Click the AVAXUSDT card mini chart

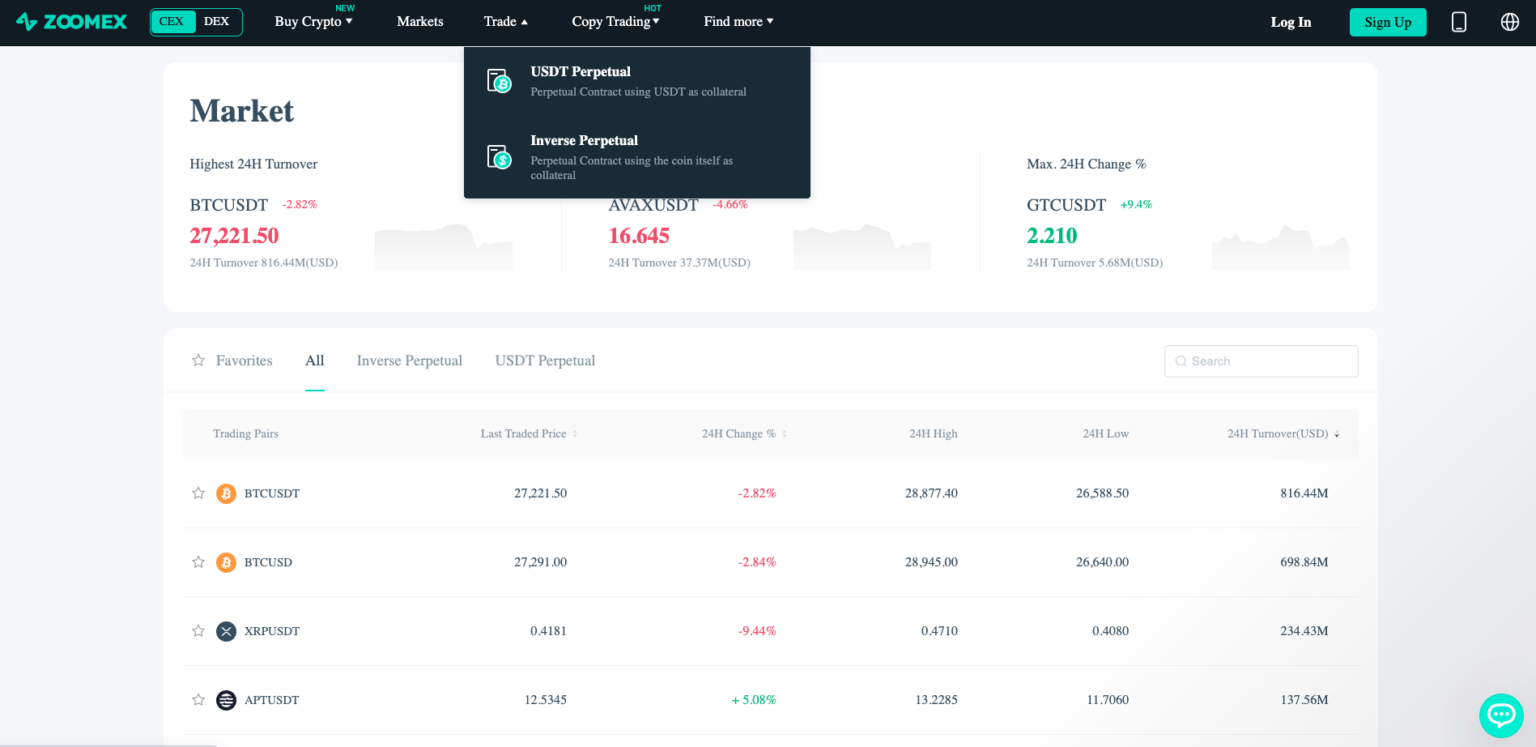[862, 247]
